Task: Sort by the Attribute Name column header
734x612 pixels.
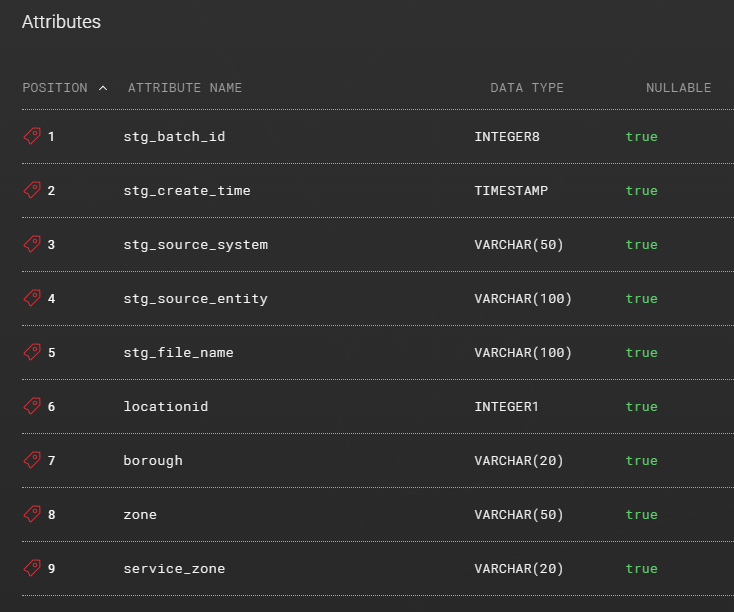Action: (x=185, y=88)
